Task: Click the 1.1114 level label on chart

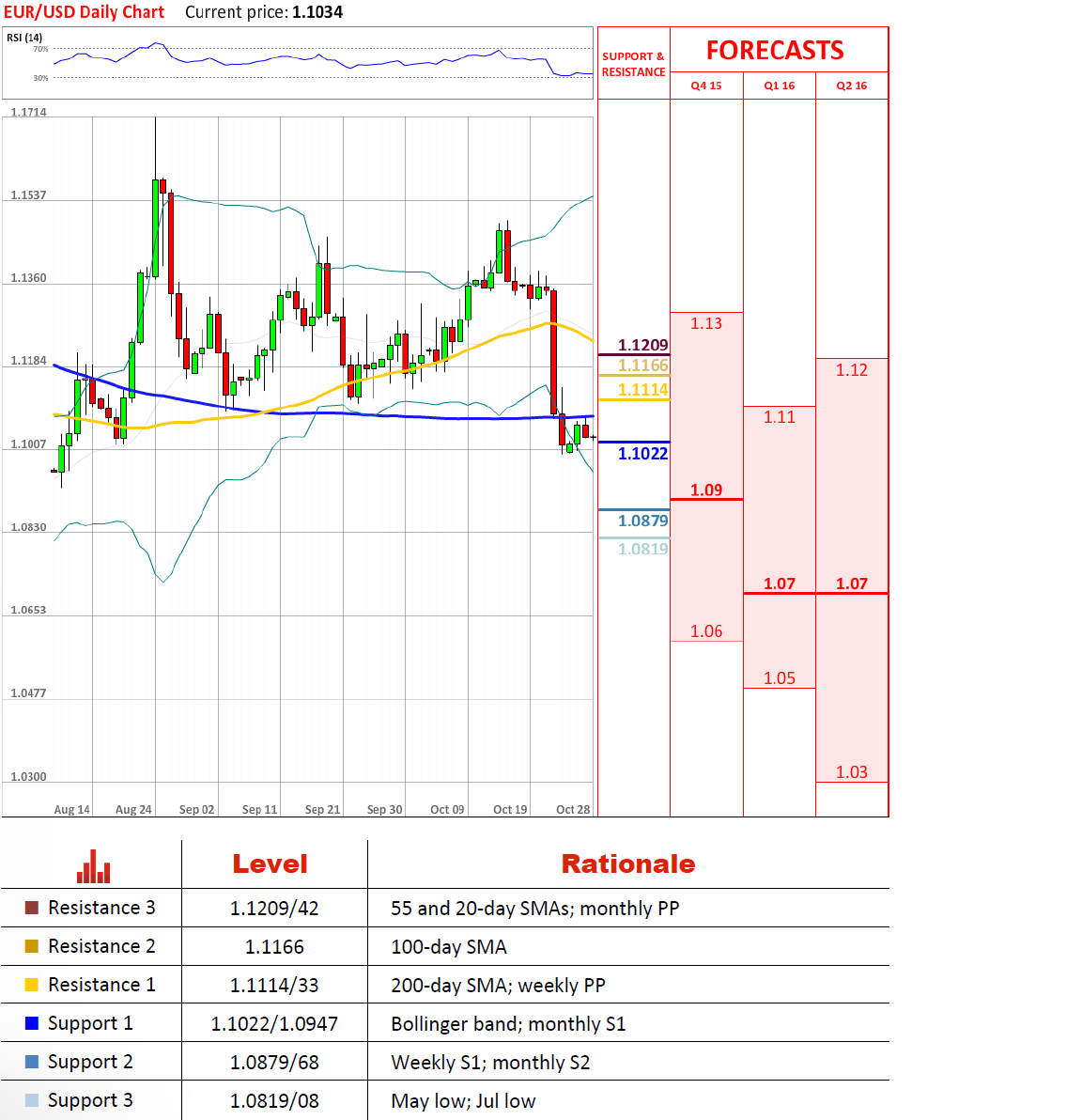Action: [x=642, y=390]
